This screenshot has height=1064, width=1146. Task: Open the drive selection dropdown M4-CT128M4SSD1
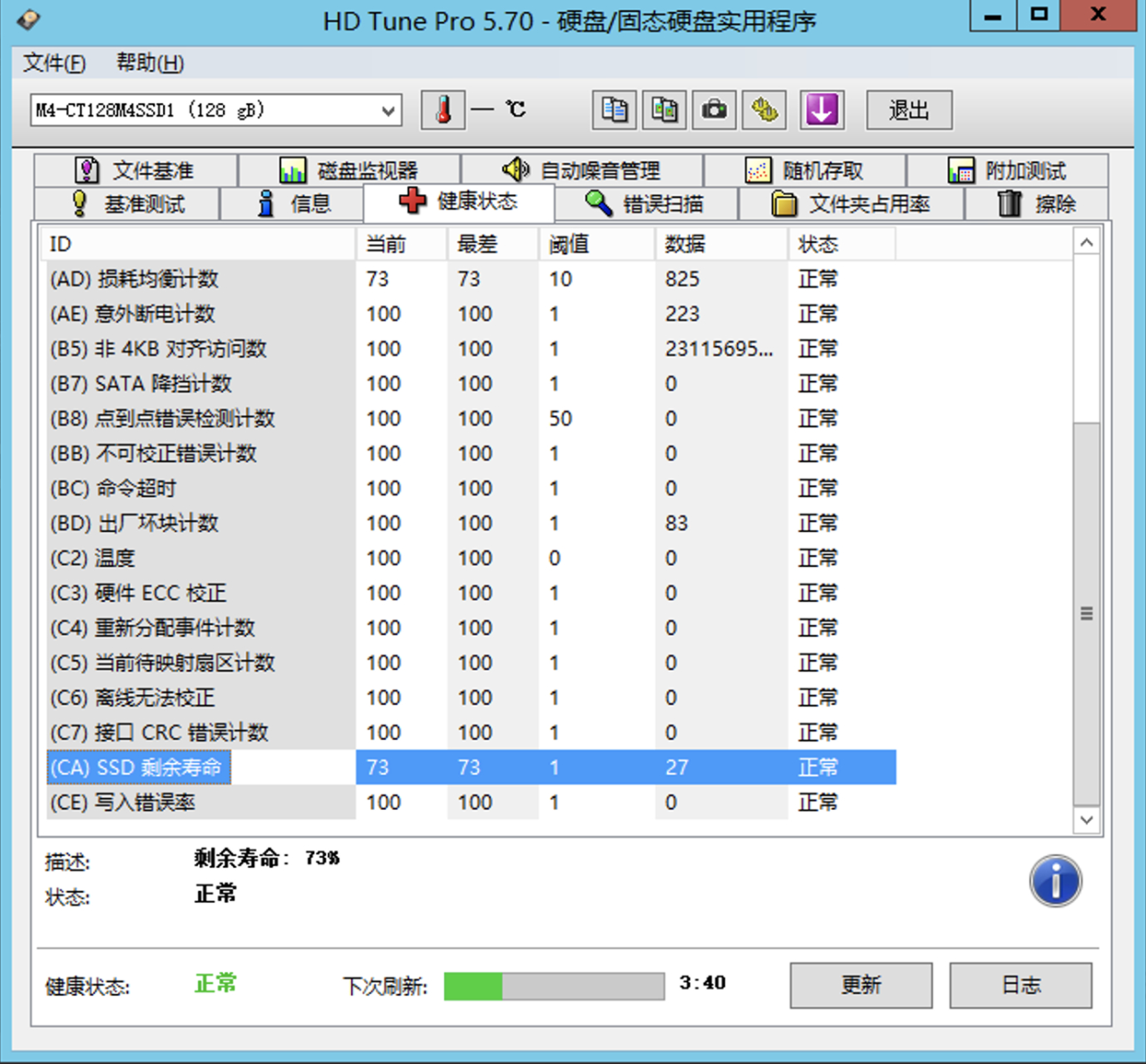click(x=215, y=111)
